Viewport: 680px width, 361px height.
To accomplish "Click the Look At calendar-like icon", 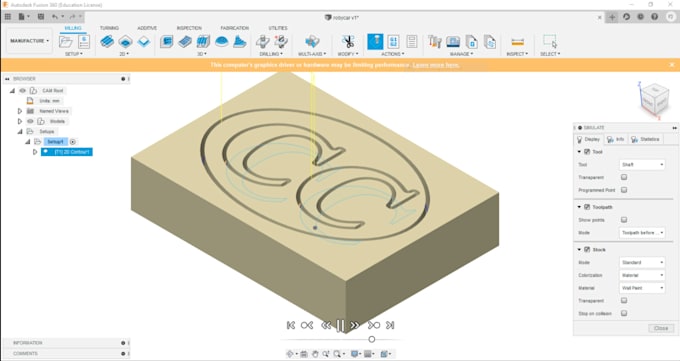I will tap(304, 354).
